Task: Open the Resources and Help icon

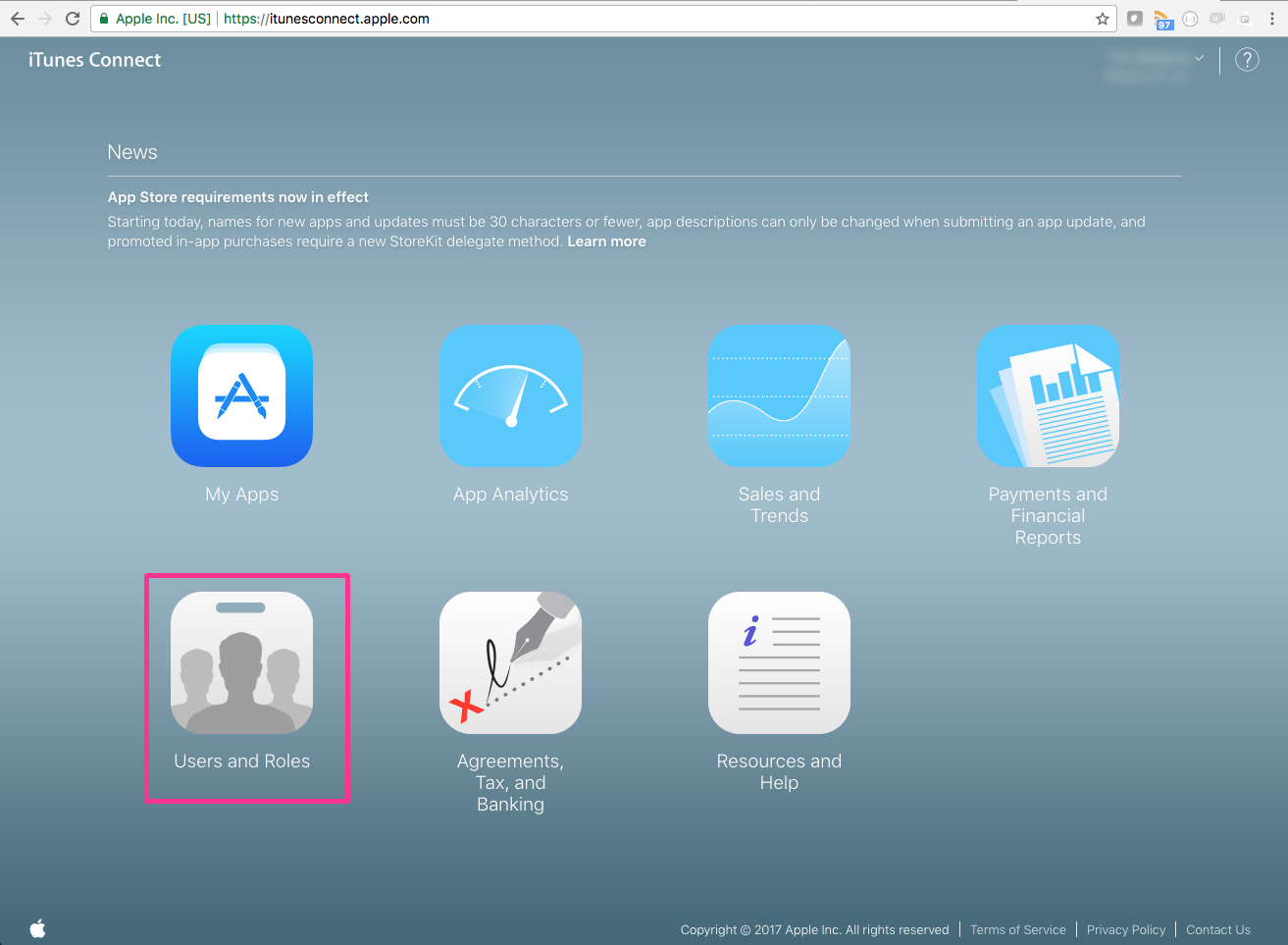Action: pyautogui.click(x=779, y=662)
